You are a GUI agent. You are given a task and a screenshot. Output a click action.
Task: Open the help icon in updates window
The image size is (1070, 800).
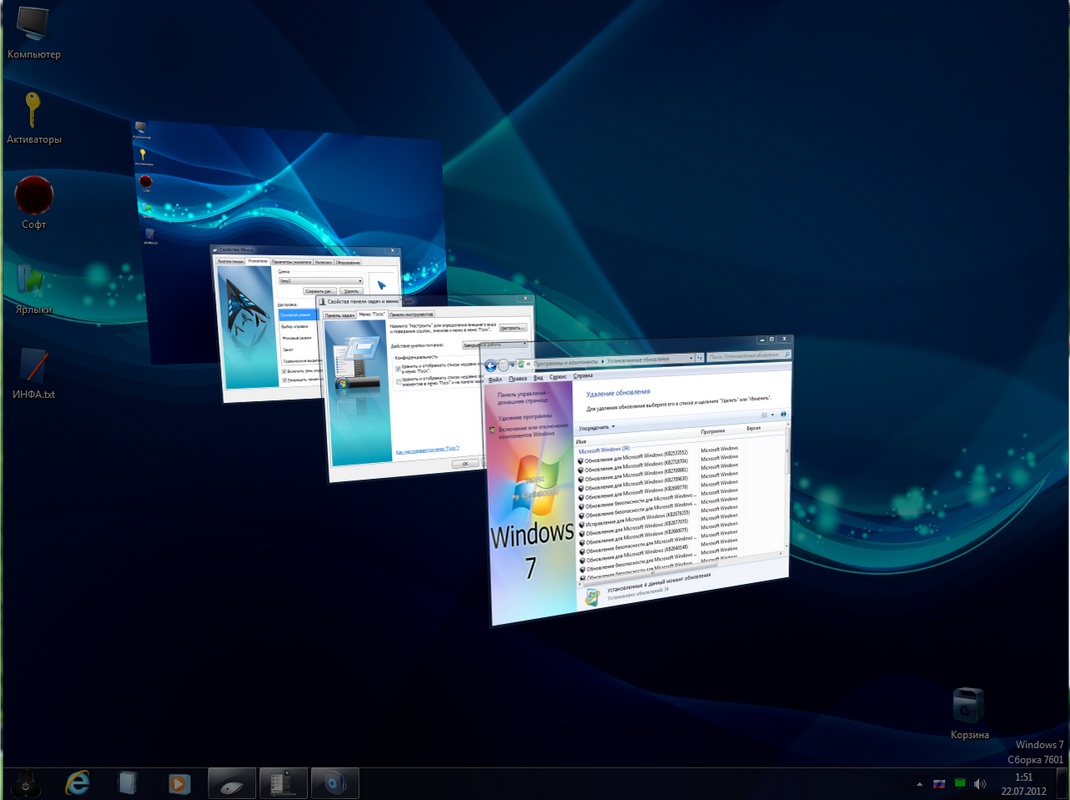(x=783, y=414)
